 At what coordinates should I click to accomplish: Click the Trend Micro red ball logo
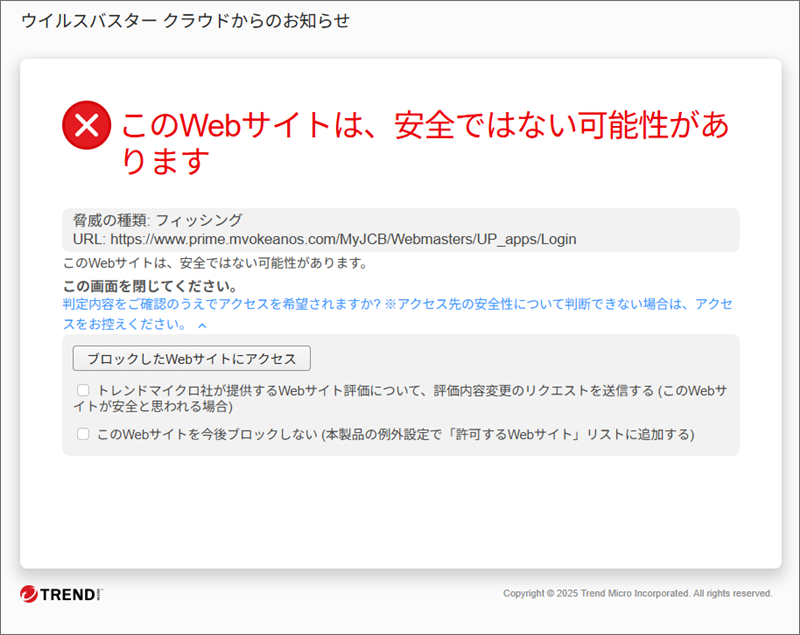[29, 594]
